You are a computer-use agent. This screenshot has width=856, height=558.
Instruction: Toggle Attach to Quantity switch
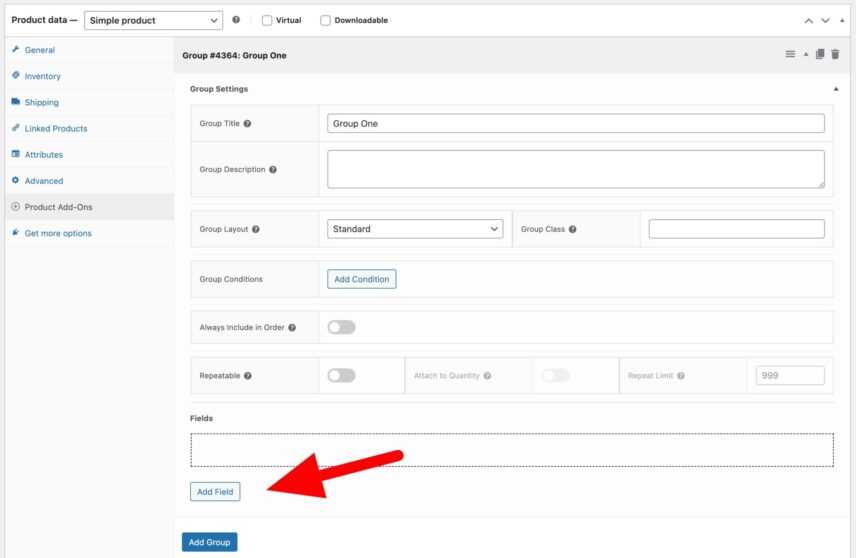click(556, 375)
